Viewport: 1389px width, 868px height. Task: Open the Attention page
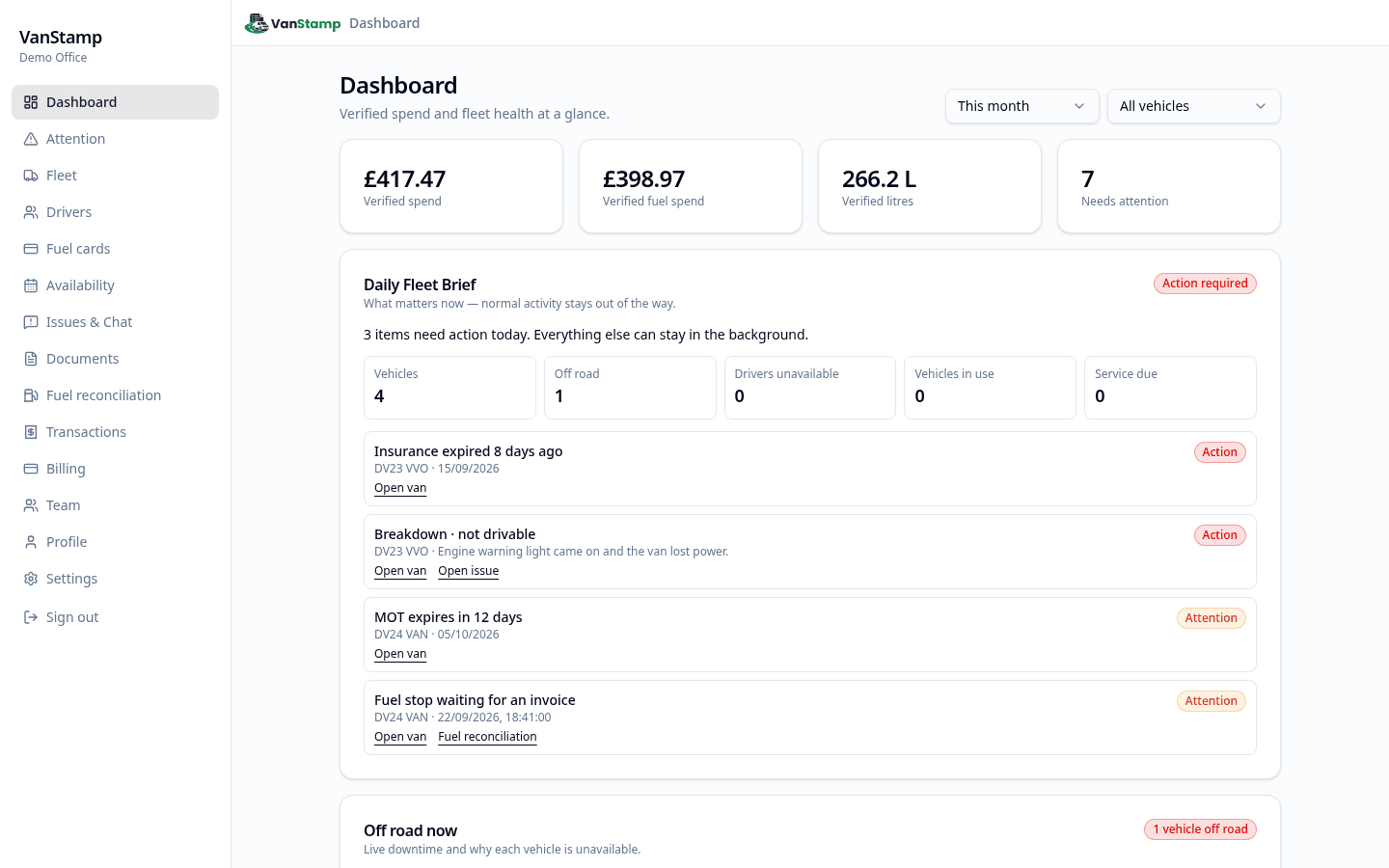[116, 139]
